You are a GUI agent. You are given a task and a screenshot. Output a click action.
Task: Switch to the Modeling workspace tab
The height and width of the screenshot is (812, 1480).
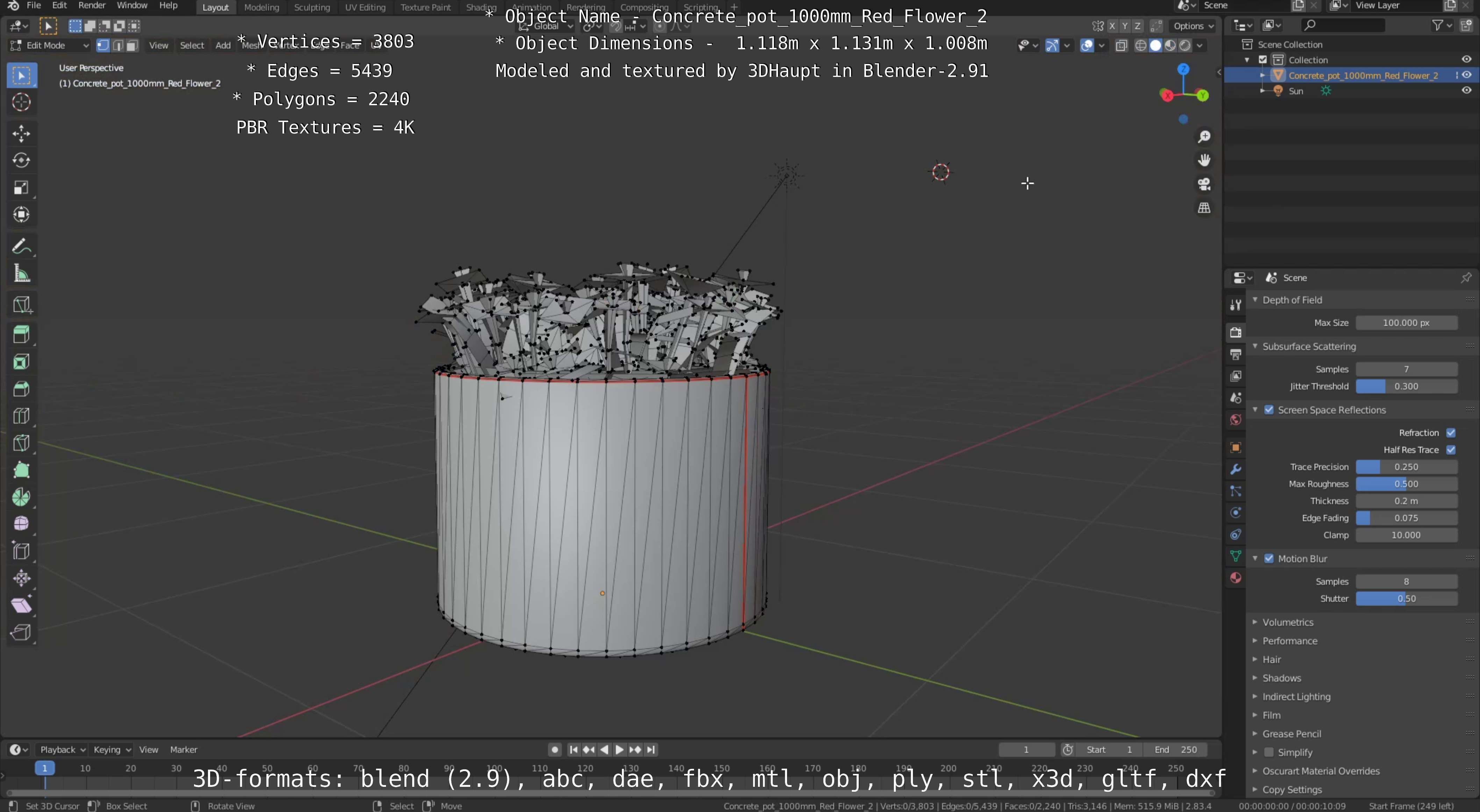click(x=262, y=7)
